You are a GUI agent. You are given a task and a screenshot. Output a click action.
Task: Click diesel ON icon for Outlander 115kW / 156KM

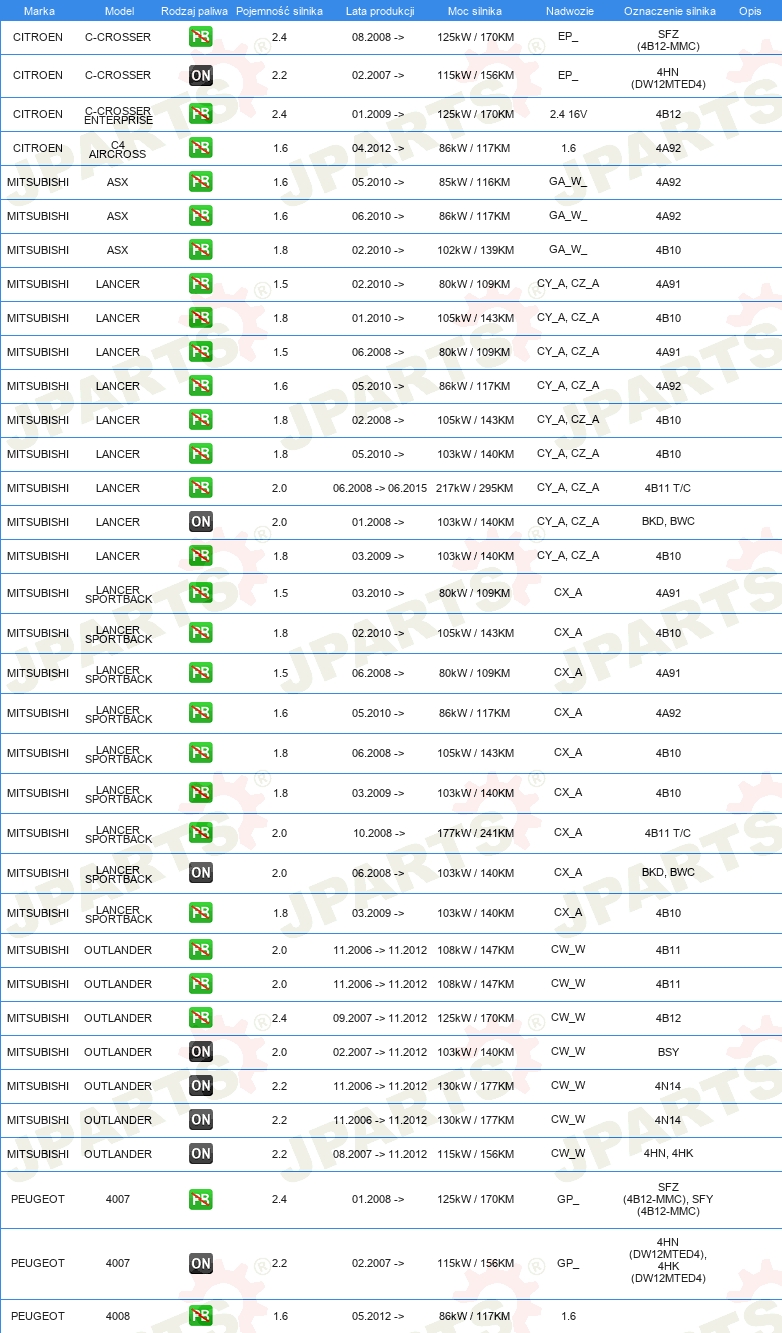coord(201,1154)
